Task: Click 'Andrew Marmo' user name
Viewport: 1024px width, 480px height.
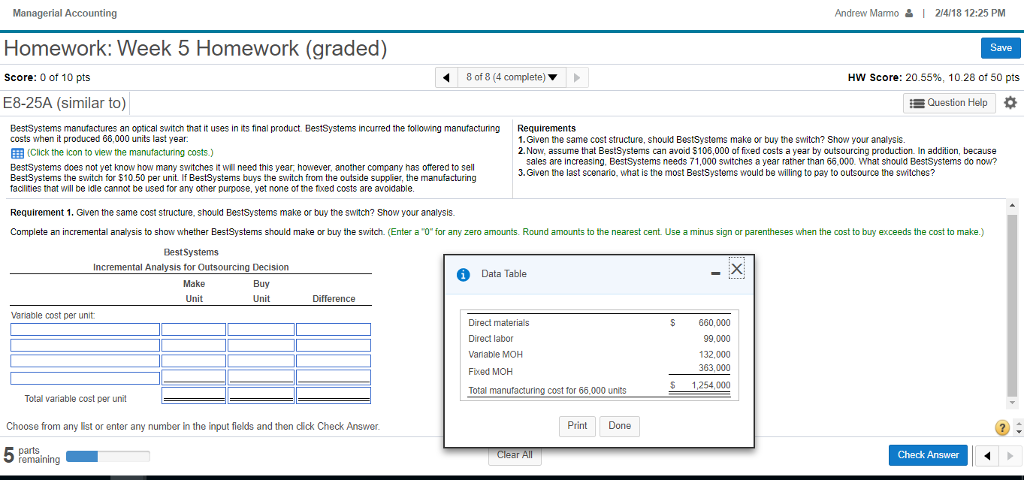Action: coord(867,14)
